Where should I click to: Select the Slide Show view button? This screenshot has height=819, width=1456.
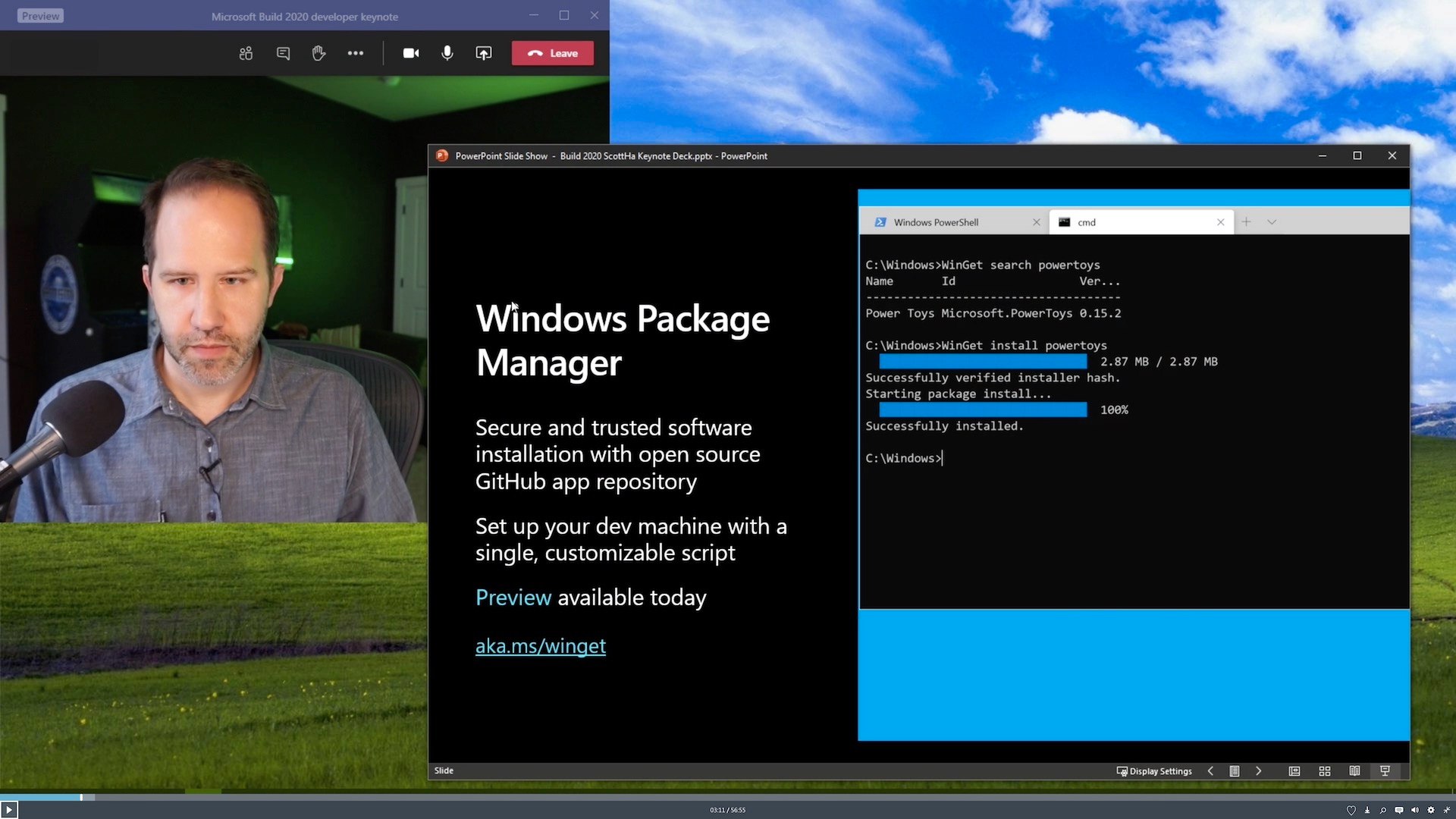[1385, 771]
